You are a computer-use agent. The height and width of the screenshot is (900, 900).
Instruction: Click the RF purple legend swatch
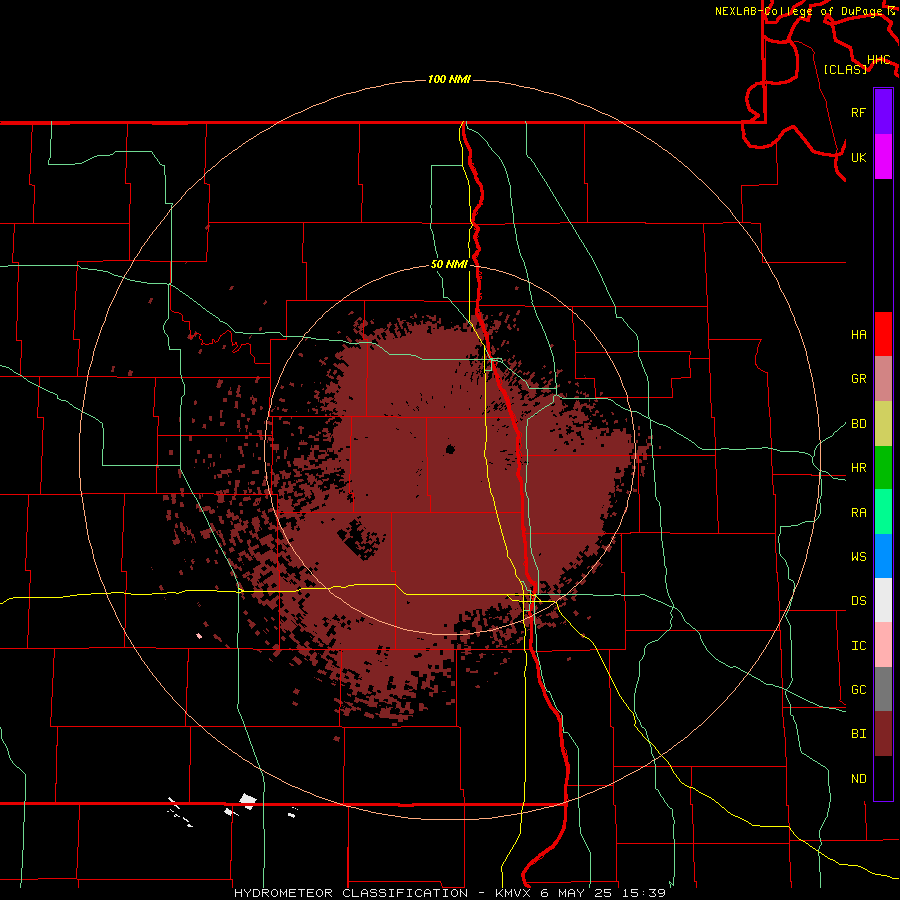pyautogui.click(x=883, y=112)
